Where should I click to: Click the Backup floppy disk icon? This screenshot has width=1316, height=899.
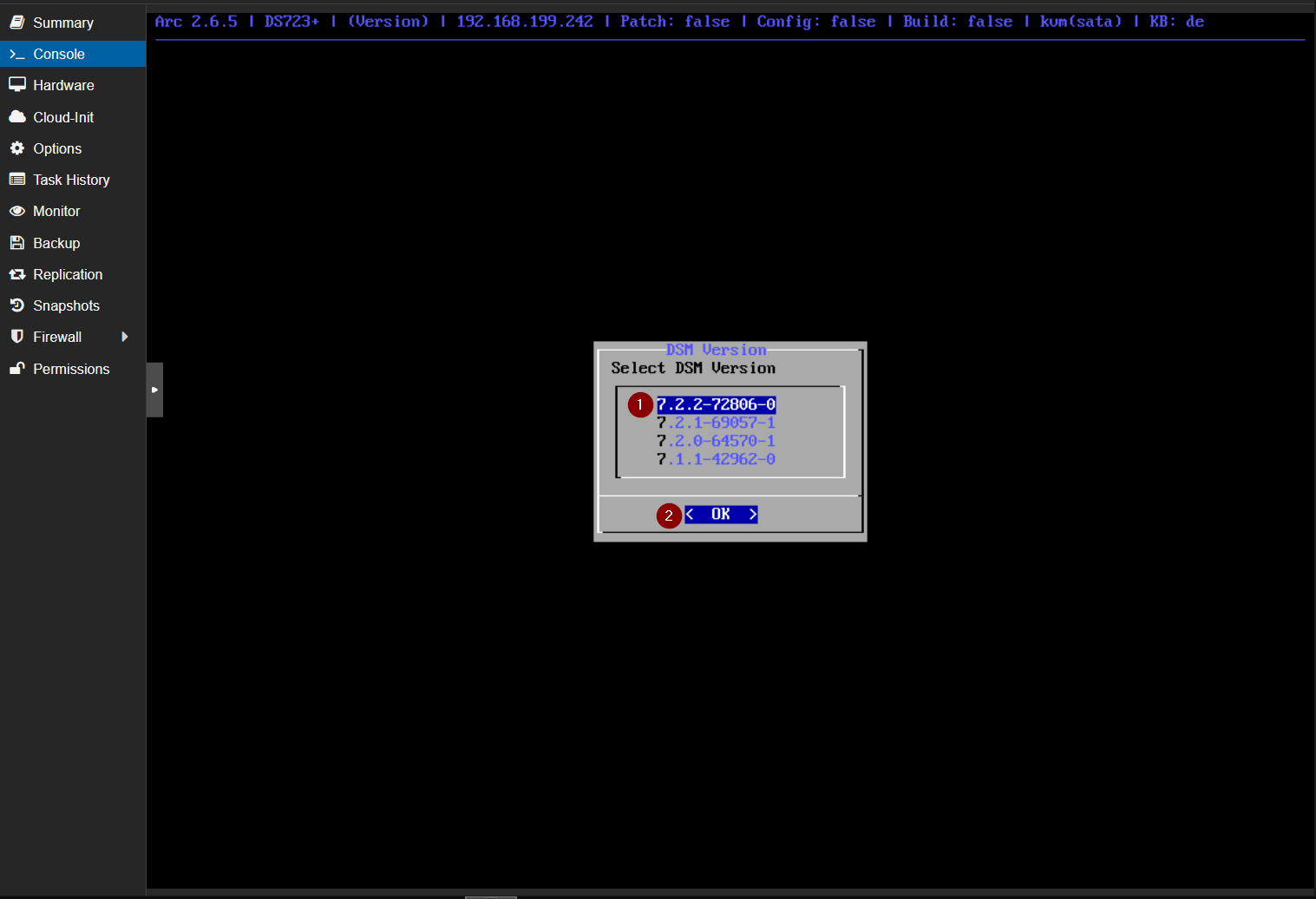tap(16, 243)
